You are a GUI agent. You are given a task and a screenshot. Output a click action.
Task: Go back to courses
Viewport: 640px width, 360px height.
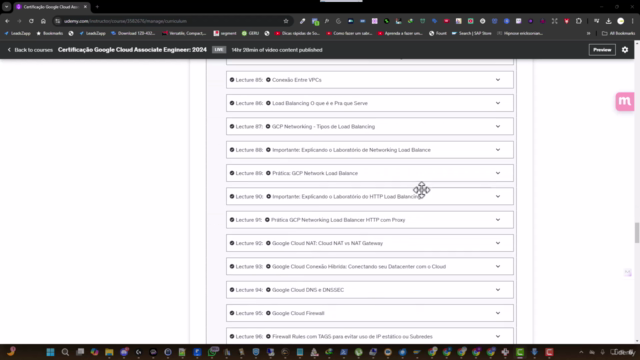pyautogui.click(x=30, y=50)
